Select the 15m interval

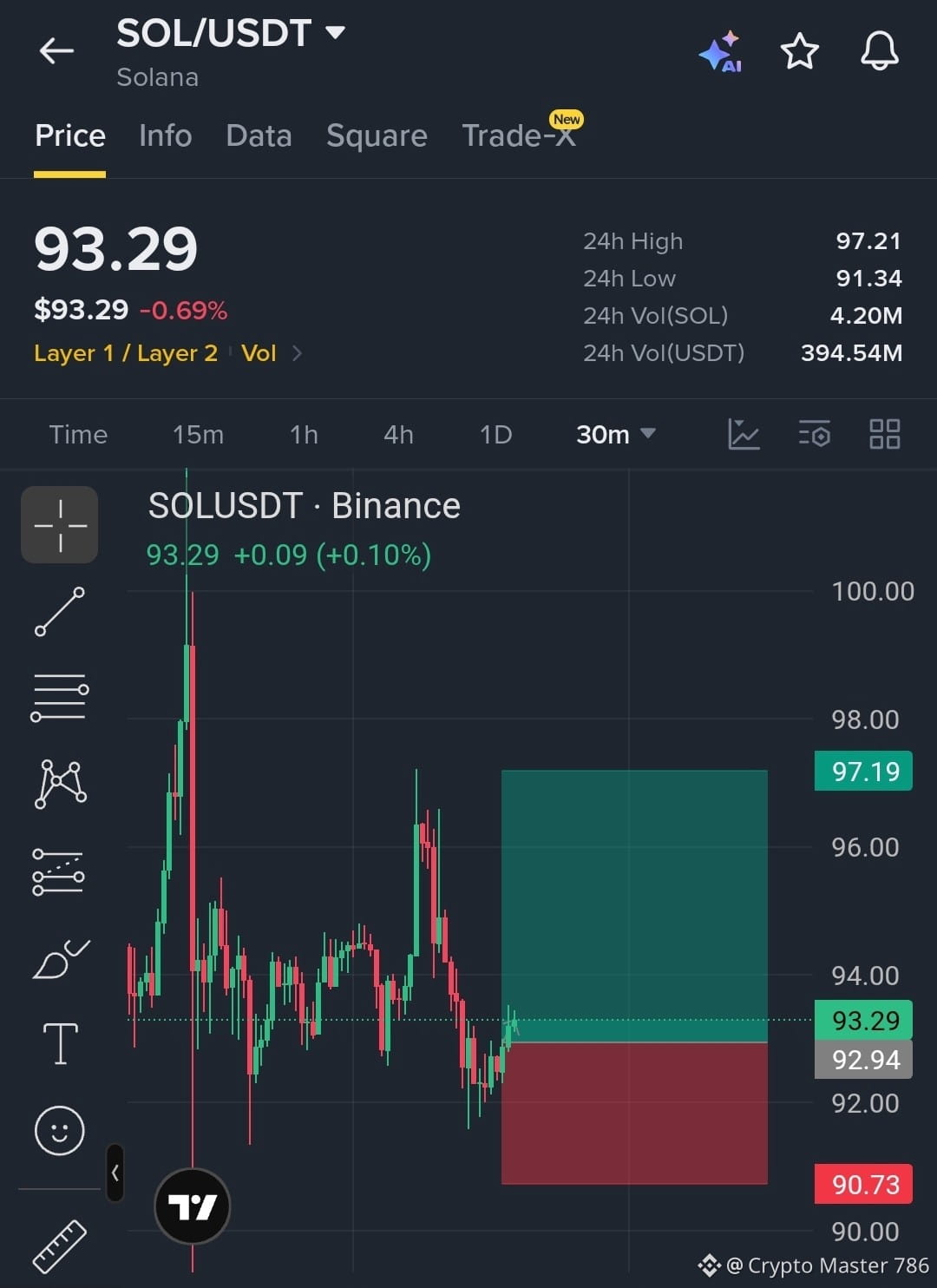point(198,434)
